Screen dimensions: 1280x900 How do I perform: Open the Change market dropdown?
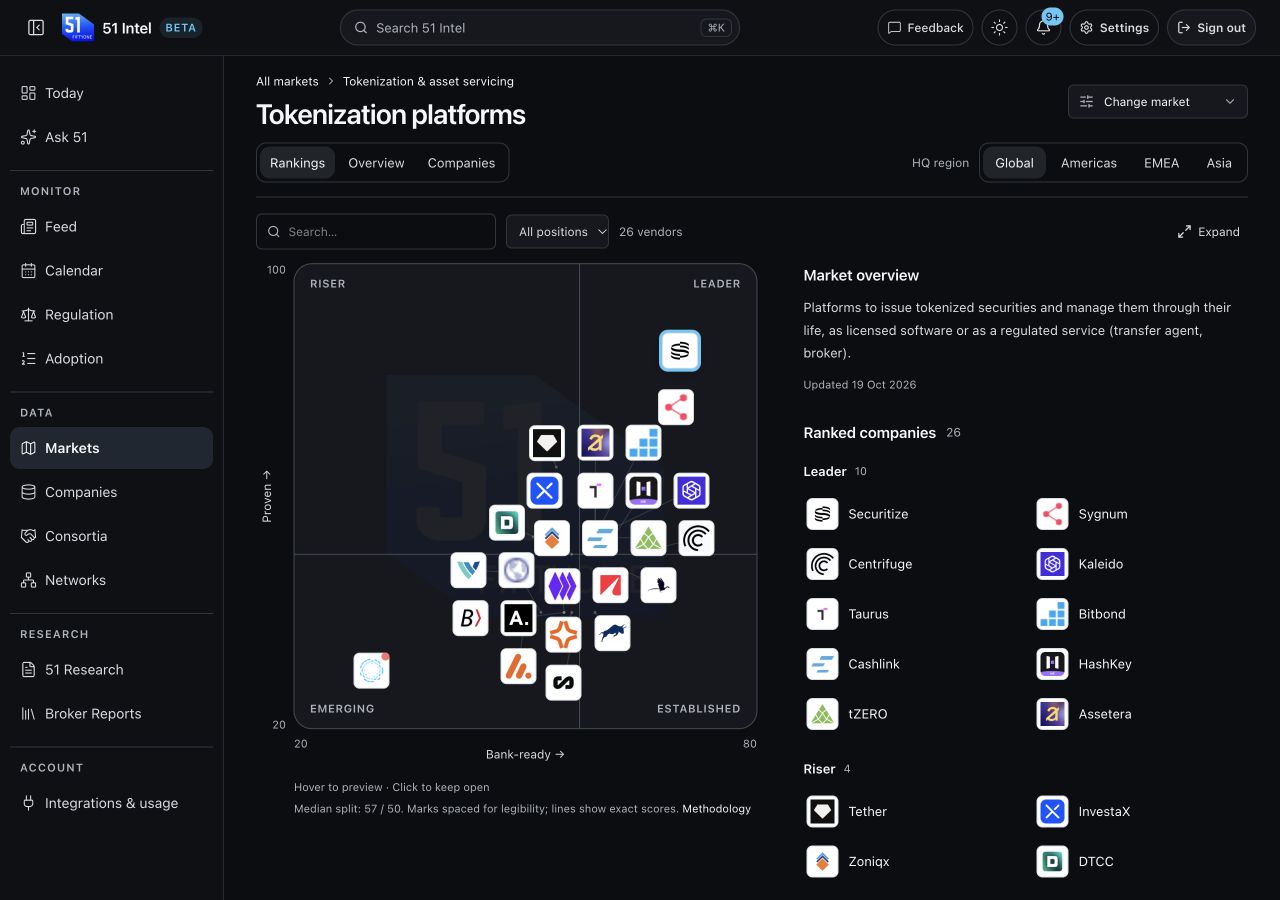(1158, 102)
